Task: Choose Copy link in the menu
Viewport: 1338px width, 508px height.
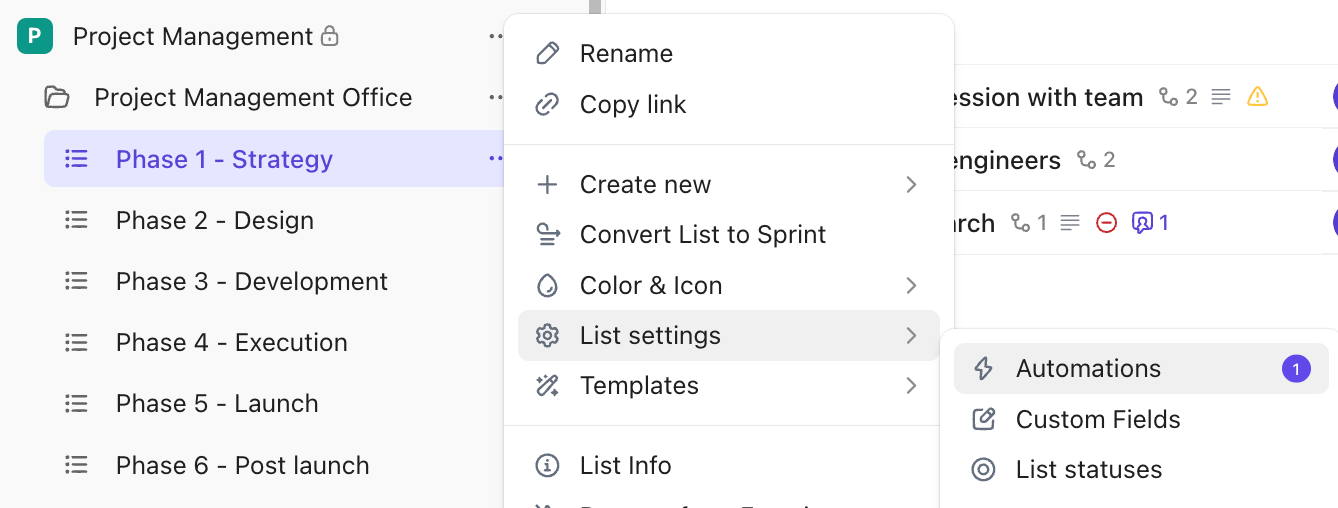Action: pos(632,105)
